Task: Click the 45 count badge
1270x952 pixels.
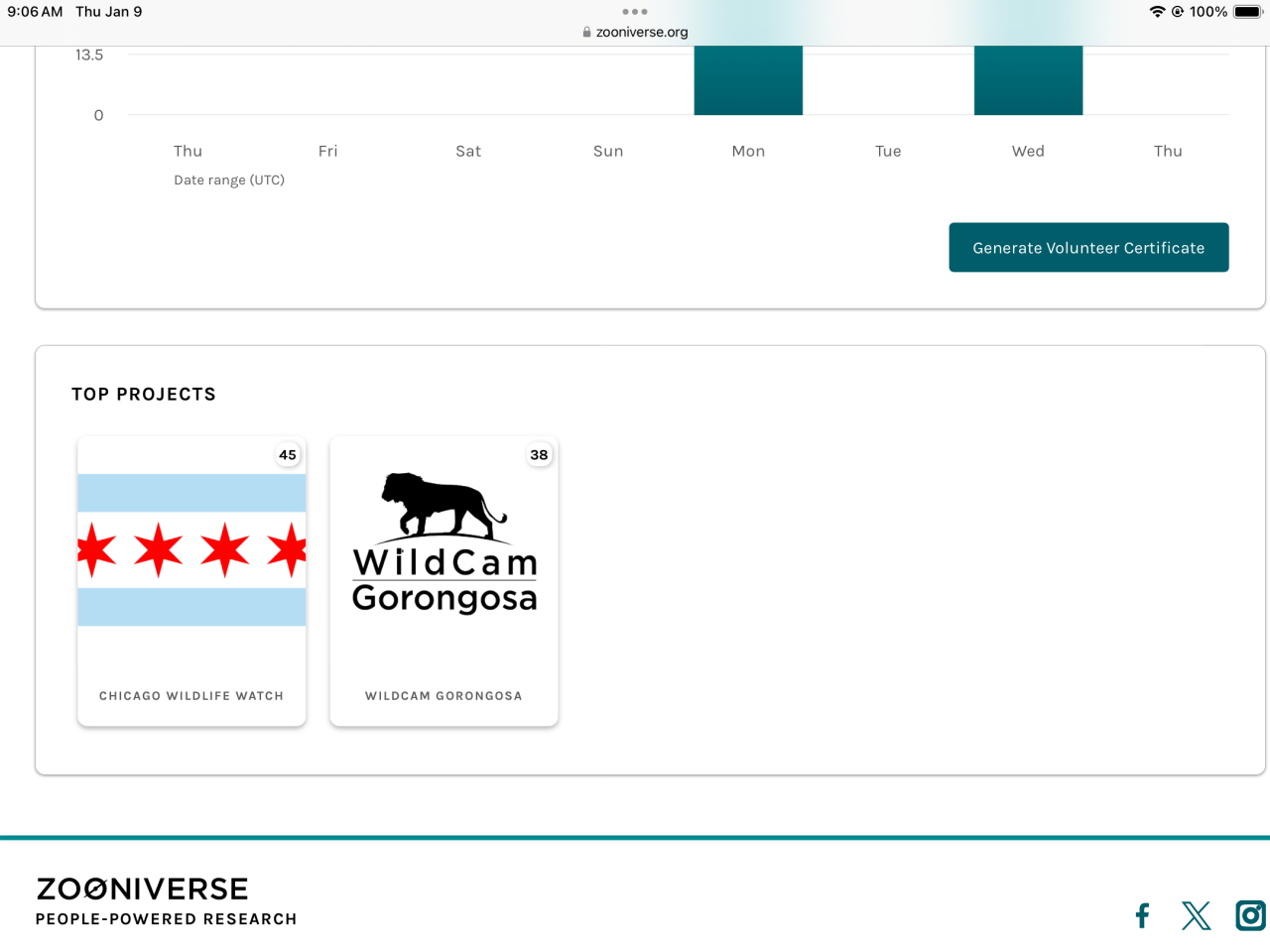Action: pyautogui.click(x=288, y=455)
